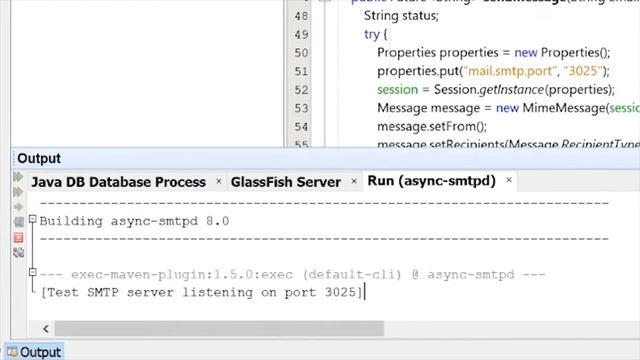Switch to GlassFish Server tab
640x360 pixels.
point(286,182)
